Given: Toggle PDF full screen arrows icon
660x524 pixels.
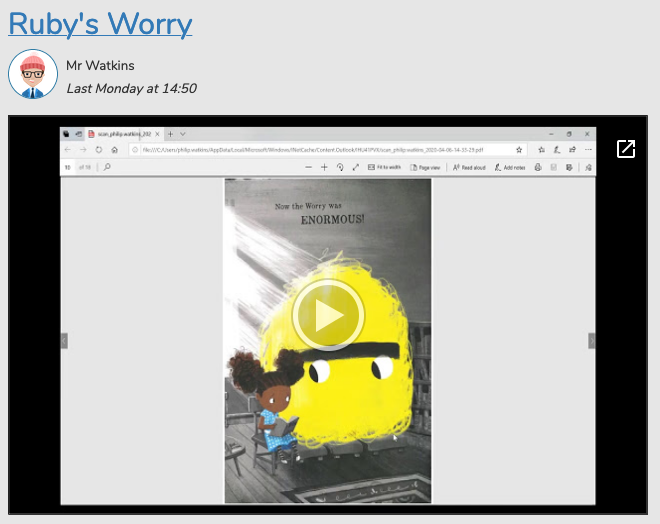Looking at the screenshot, I should [x=356, y=167].
